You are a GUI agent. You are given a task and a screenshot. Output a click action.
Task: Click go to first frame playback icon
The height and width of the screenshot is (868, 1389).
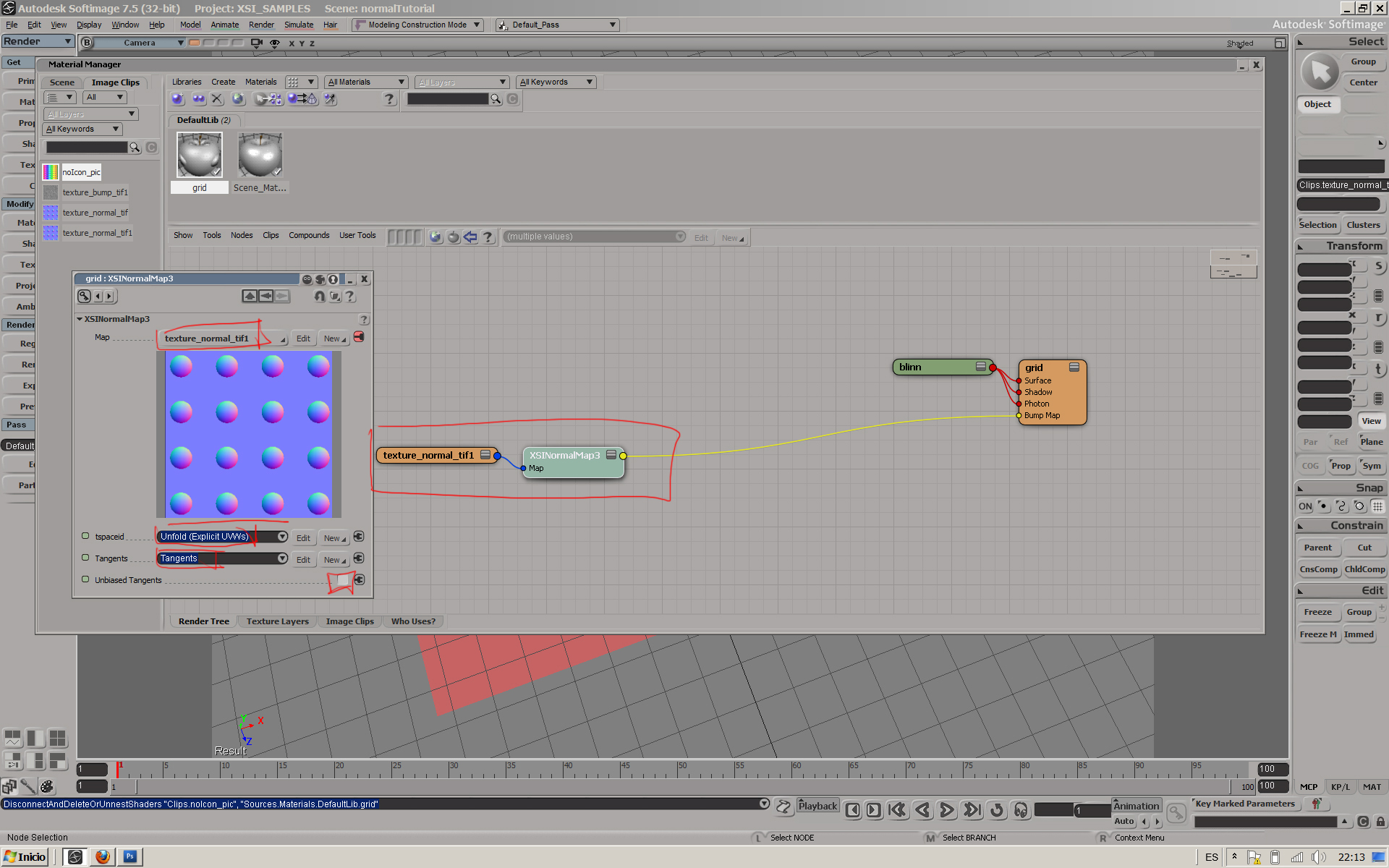(x=898, y=810)
